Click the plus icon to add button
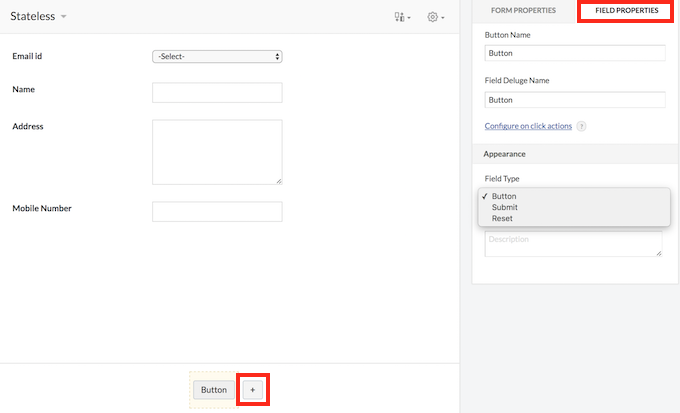The width and height of the screenshot is (680, 413). (252, 390)
